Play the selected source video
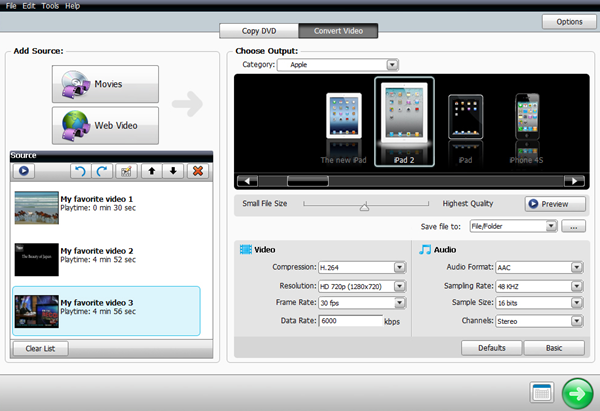 coord(24,171)
